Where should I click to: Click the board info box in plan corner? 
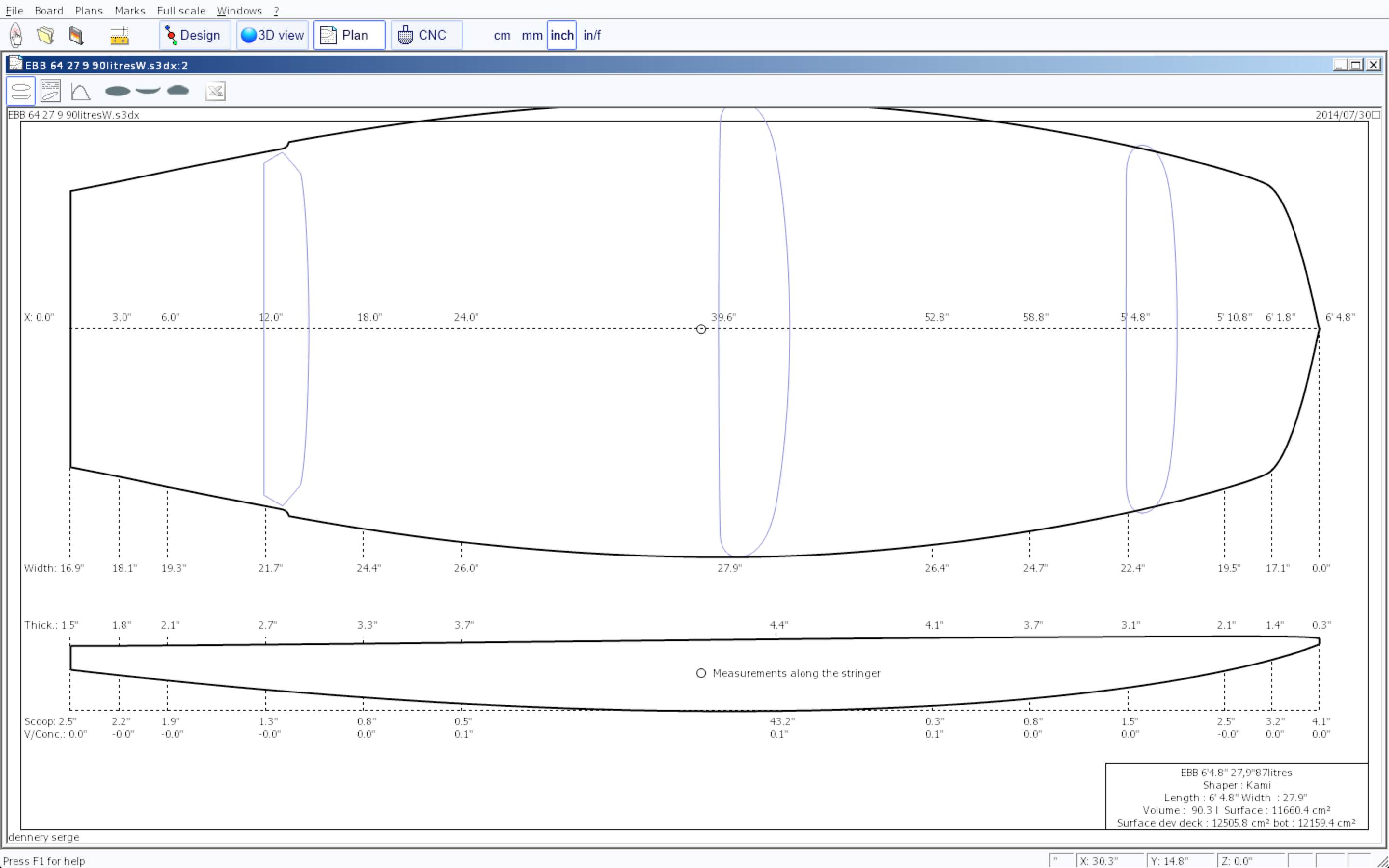(x=1236, y=797)
